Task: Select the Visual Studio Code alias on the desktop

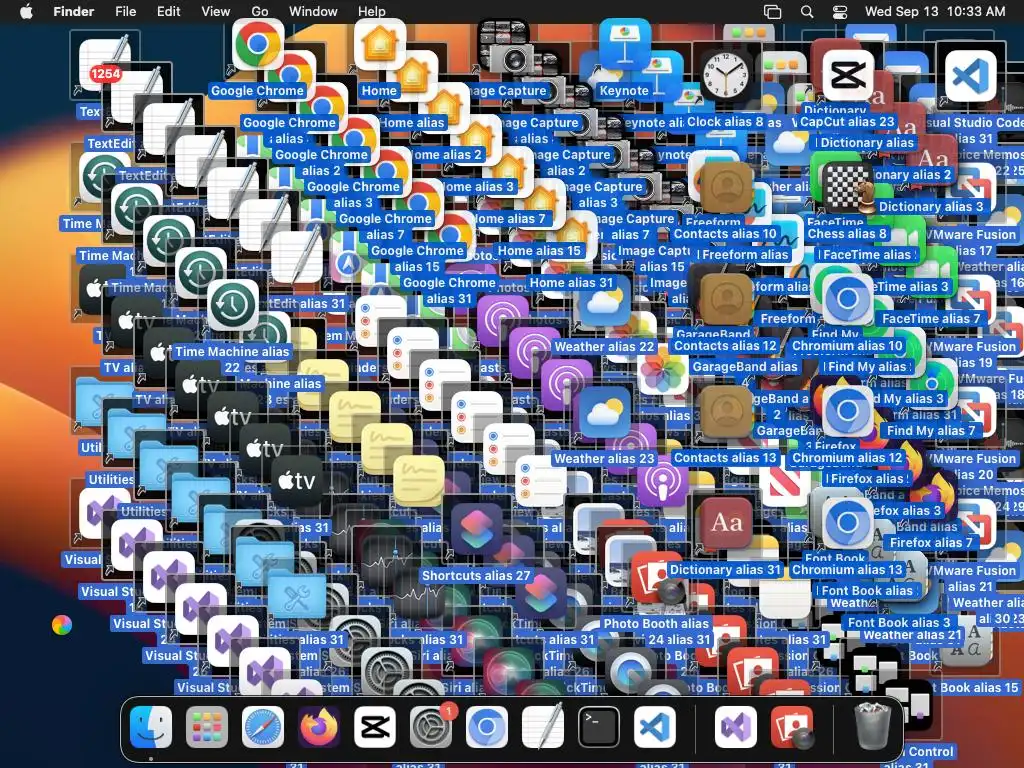Action: [x=970, y=75]
